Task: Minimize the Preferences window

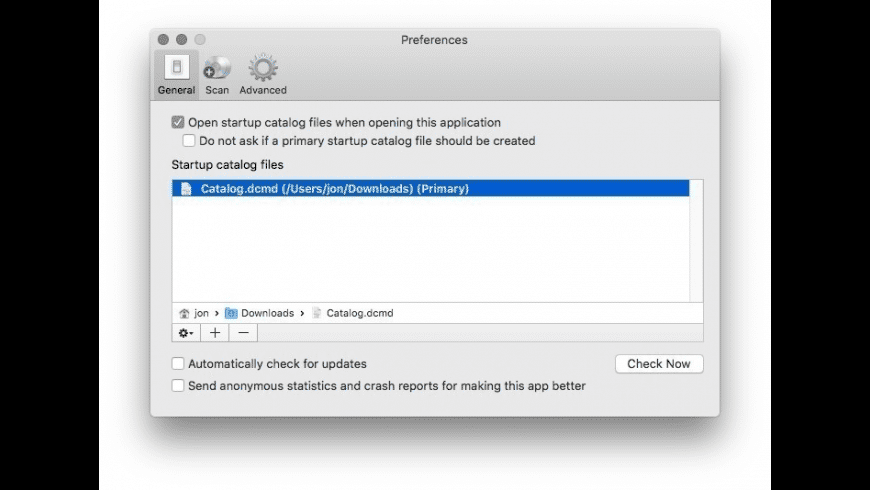Action: click(181, 39)
